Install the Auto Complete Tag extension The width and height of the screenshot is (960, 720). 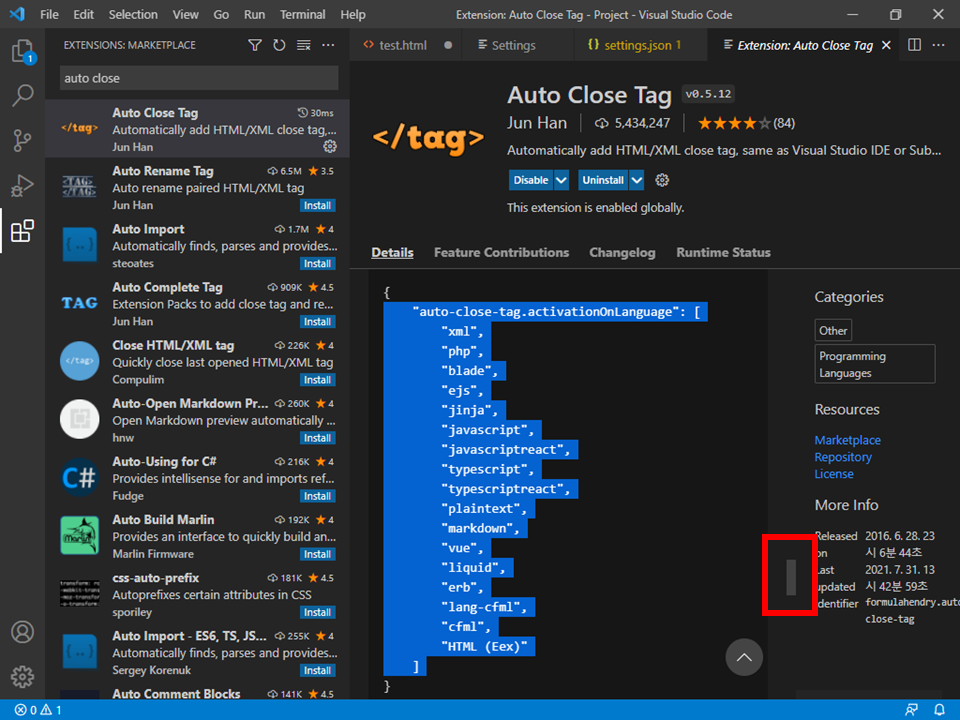pyautogui.click(x=317, y=321)
